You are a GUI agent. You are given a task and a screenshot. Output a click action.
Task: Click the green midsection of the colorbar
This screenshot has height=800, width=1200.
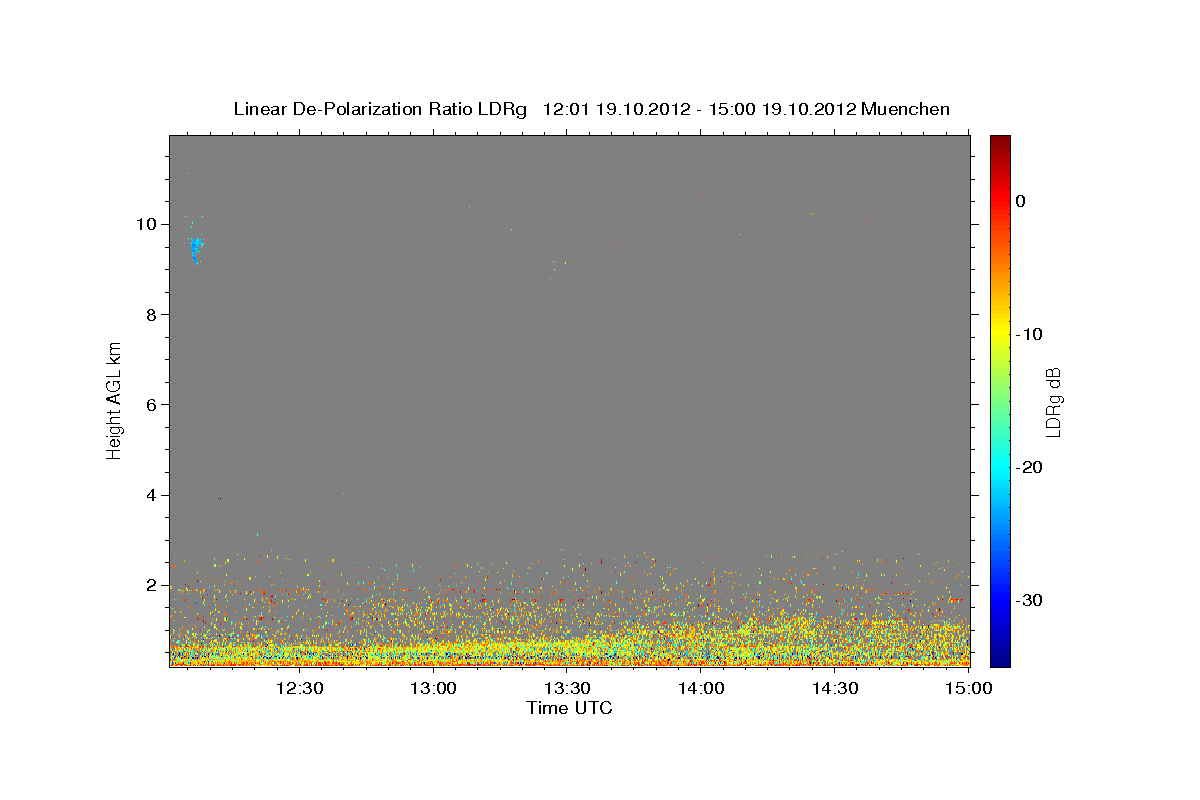tap(1000, 400)
